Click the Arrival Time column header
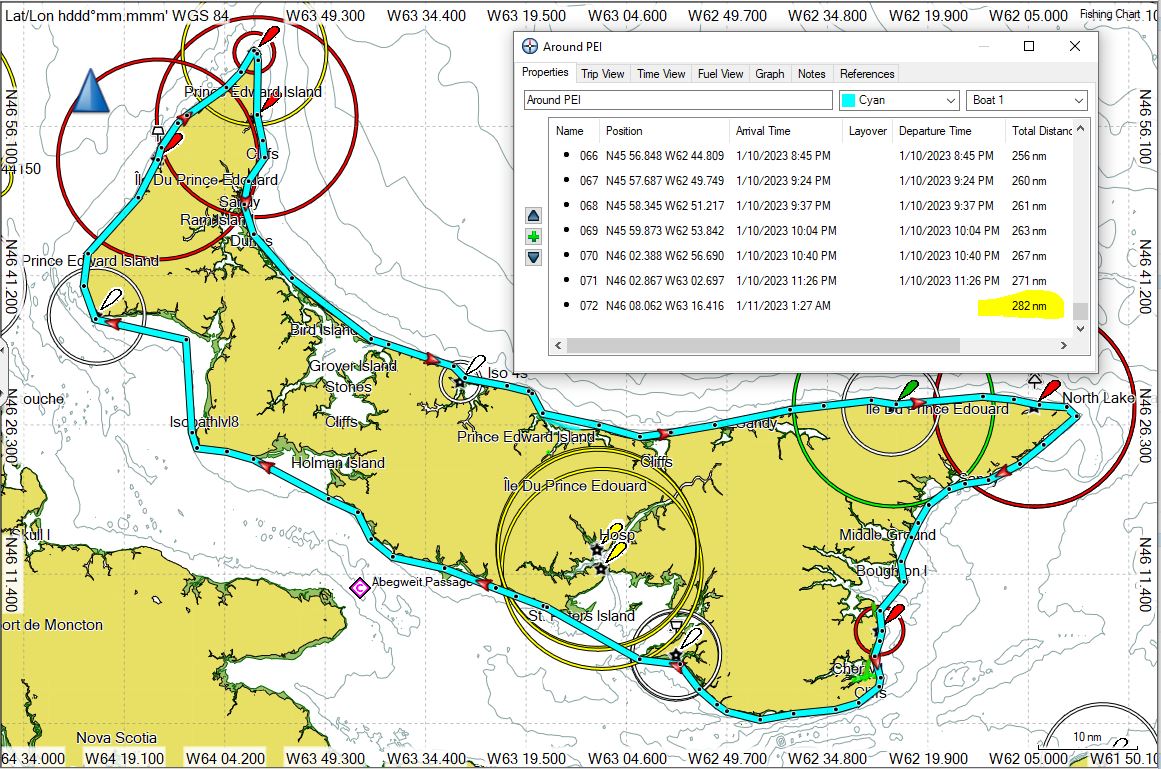 pos(786,131)
